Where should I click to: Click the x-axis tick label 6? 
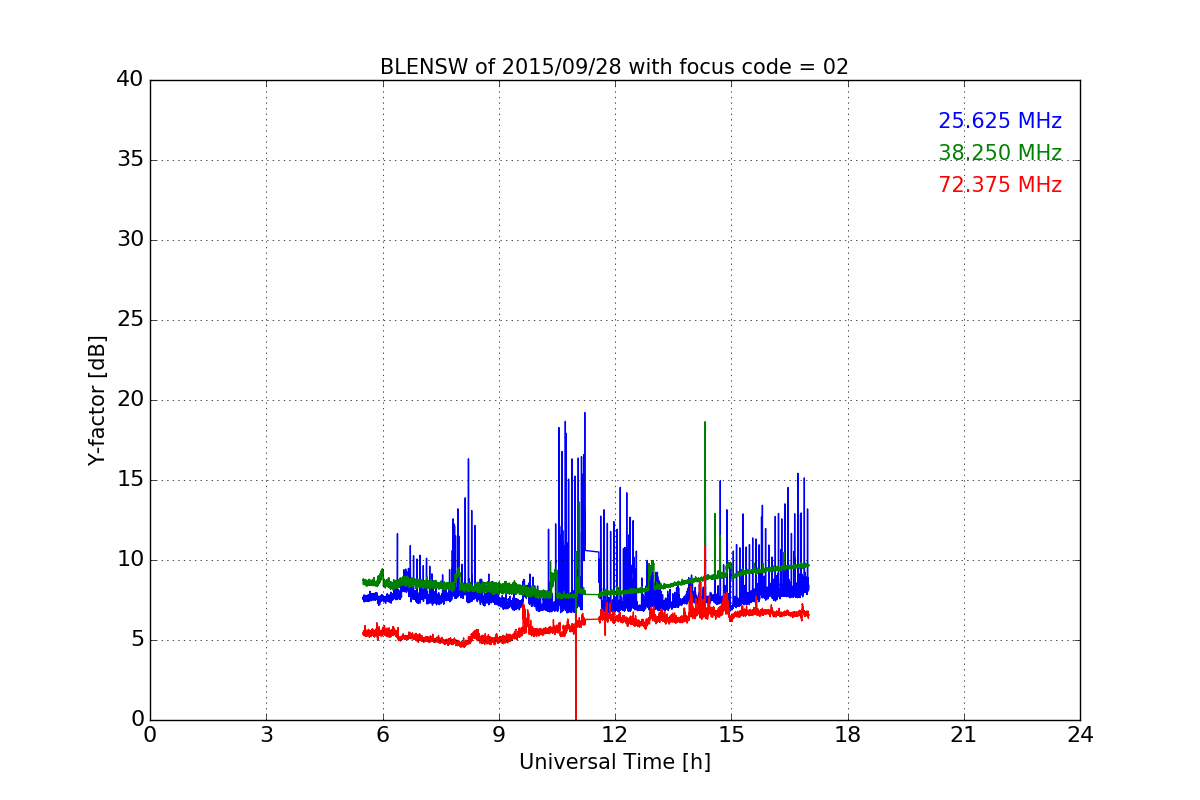click(382, 734)
